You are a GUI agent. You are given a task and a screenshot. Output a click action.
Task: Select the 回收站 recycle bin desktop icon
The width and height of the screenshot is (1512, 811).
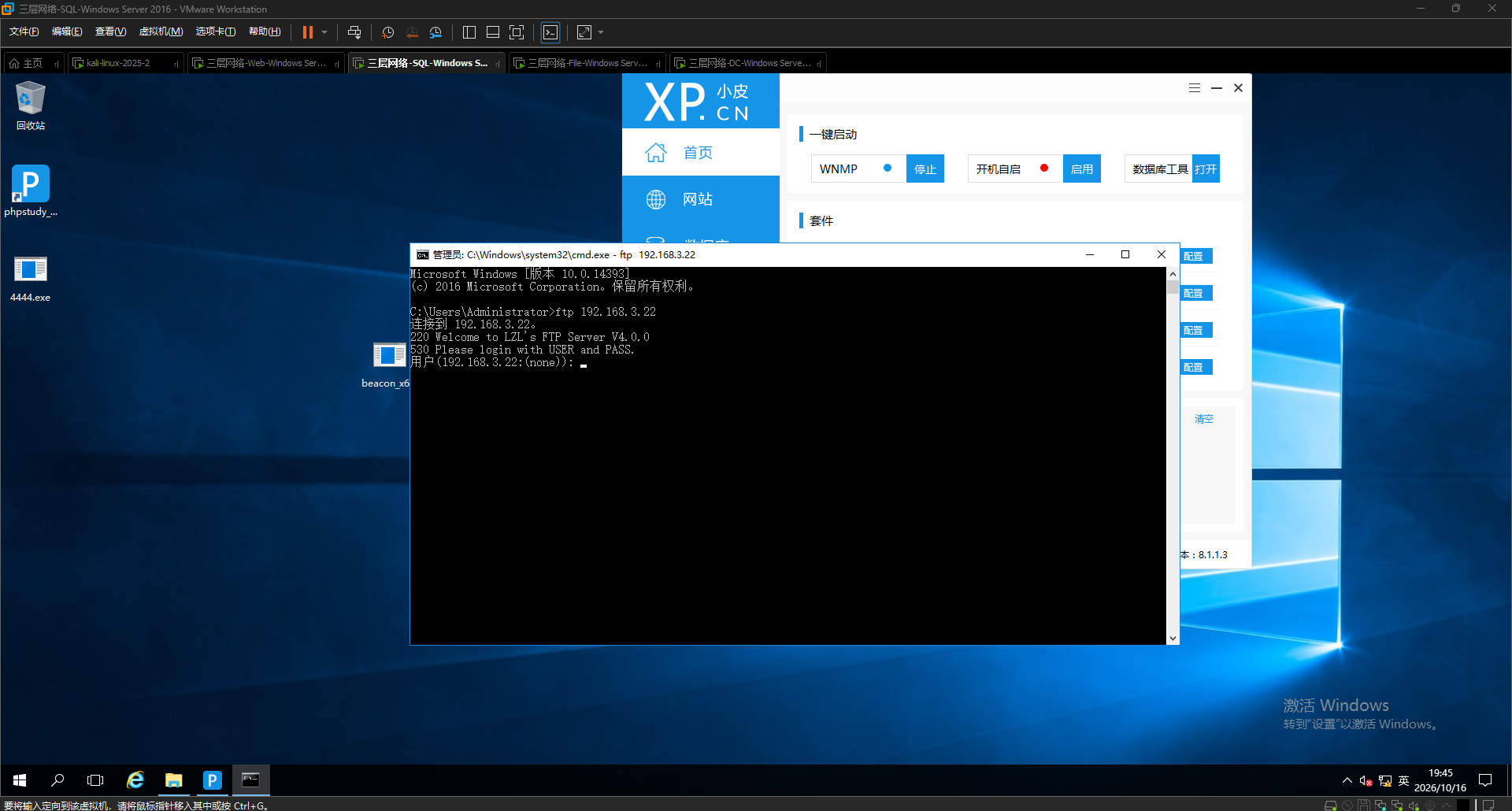point(31,106)
